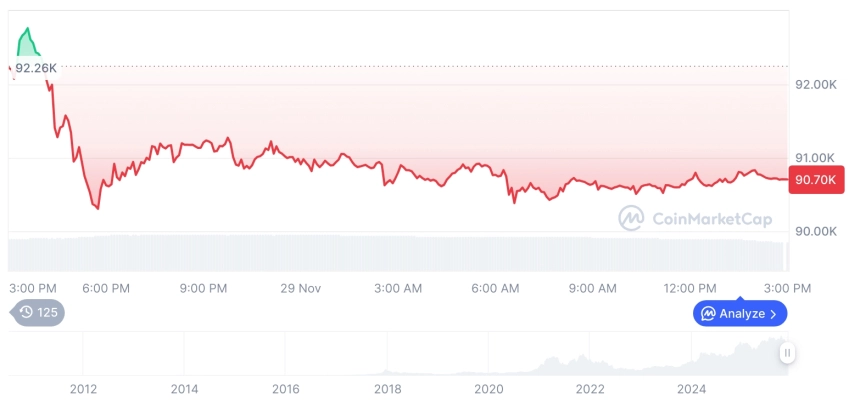Click the 6:00 AM time axis label

point(495,288)
